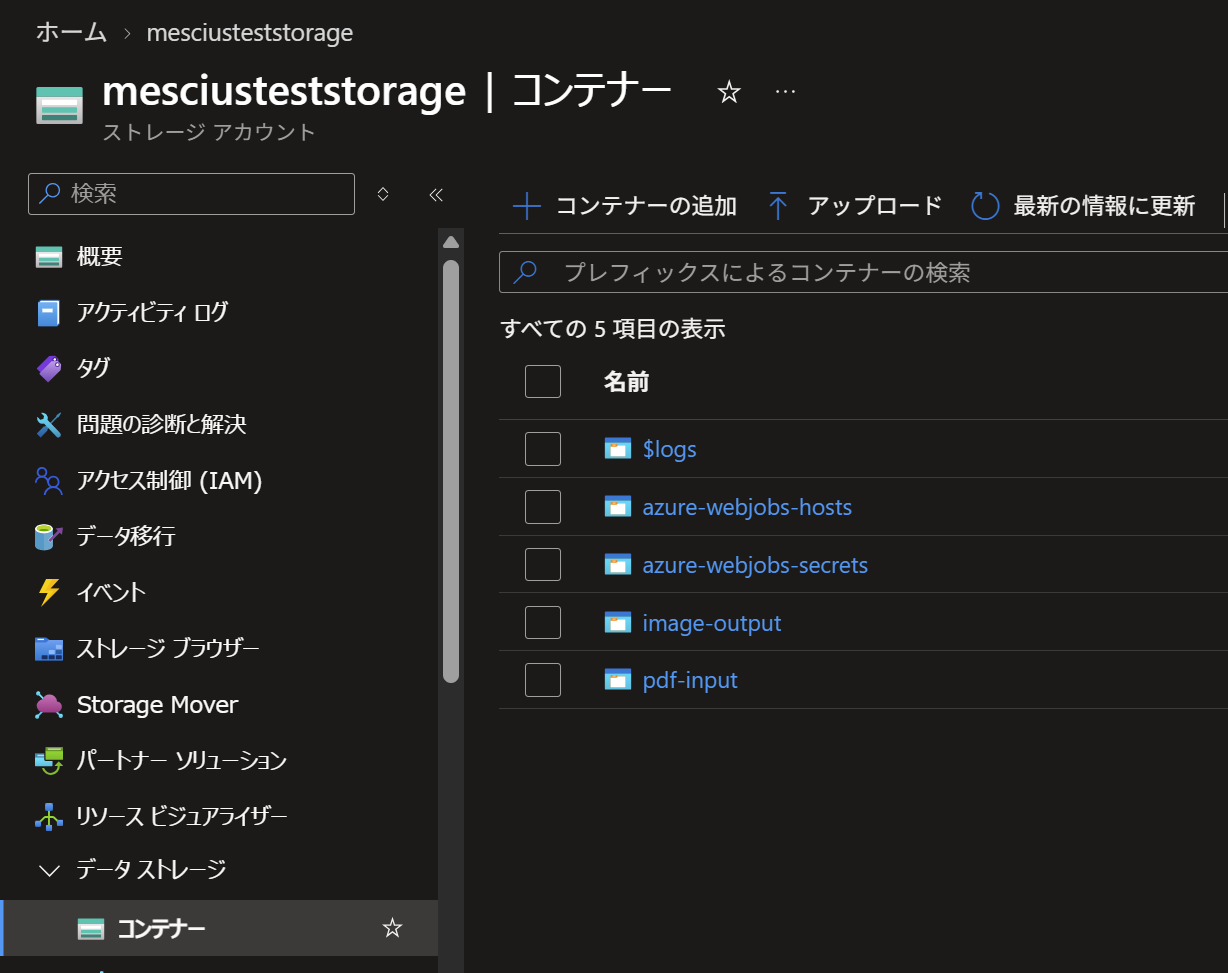Click the circular refresh icon
This screenshot has width=1228, height=973.
tap(985, 207)
